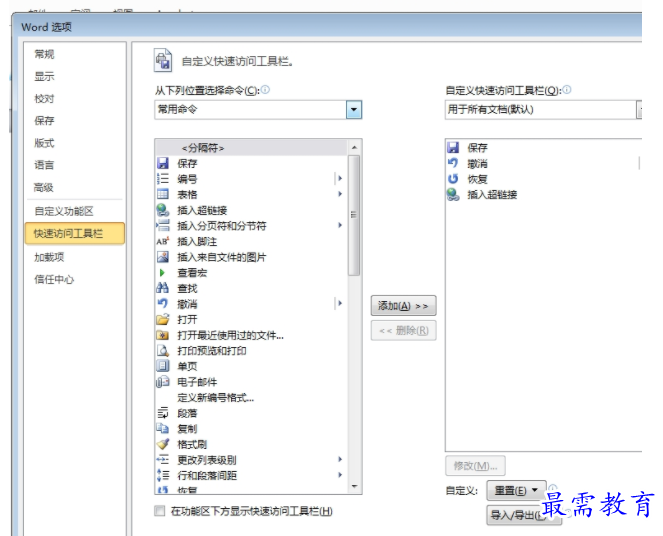Open the 重置(E) dropdown button
Screen dimensions: 663x536
click(516, 490)
